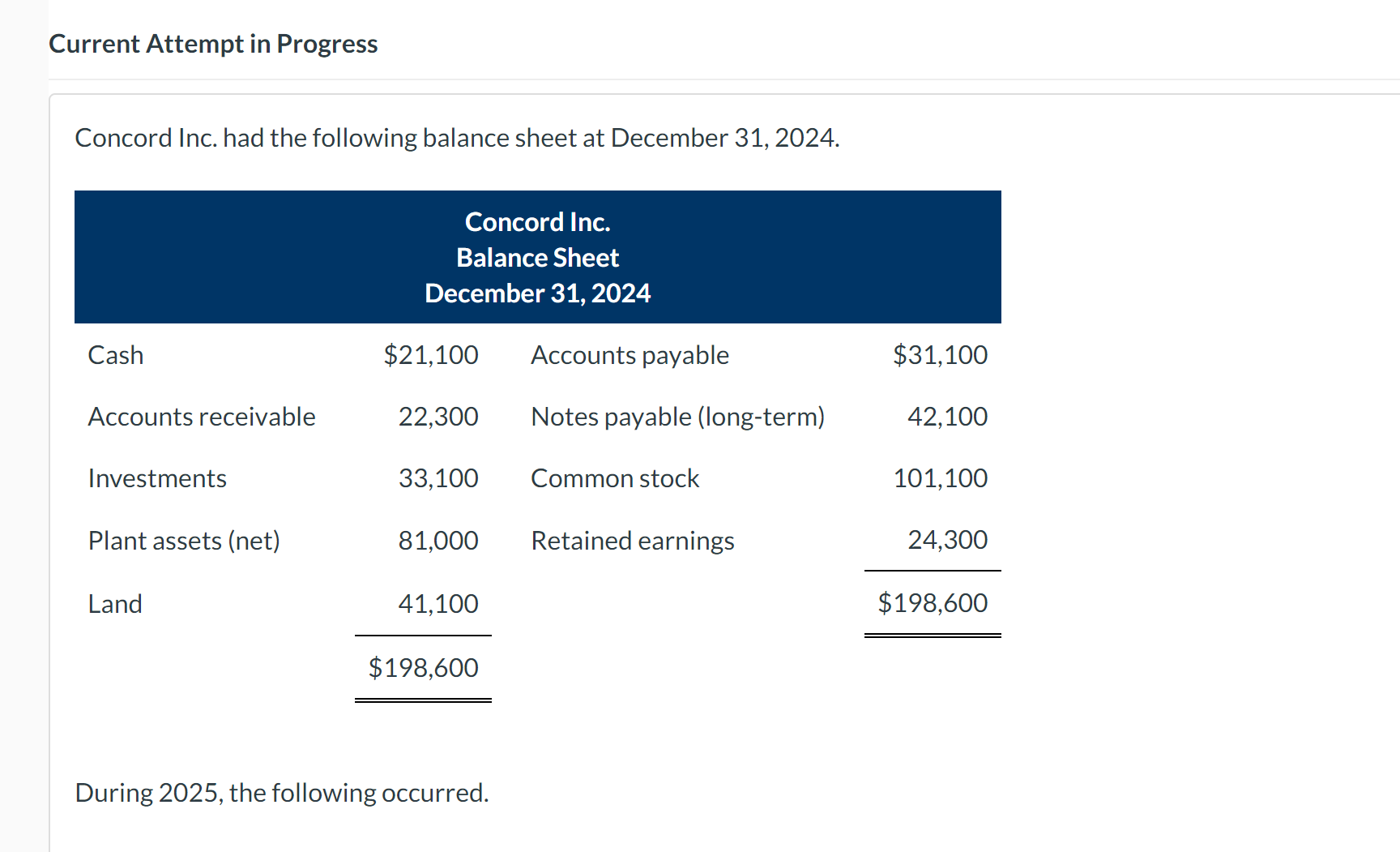Screen dimensions: 1400x852
Task: Click the Plant assets (net) label
Action: pos(184,541)
